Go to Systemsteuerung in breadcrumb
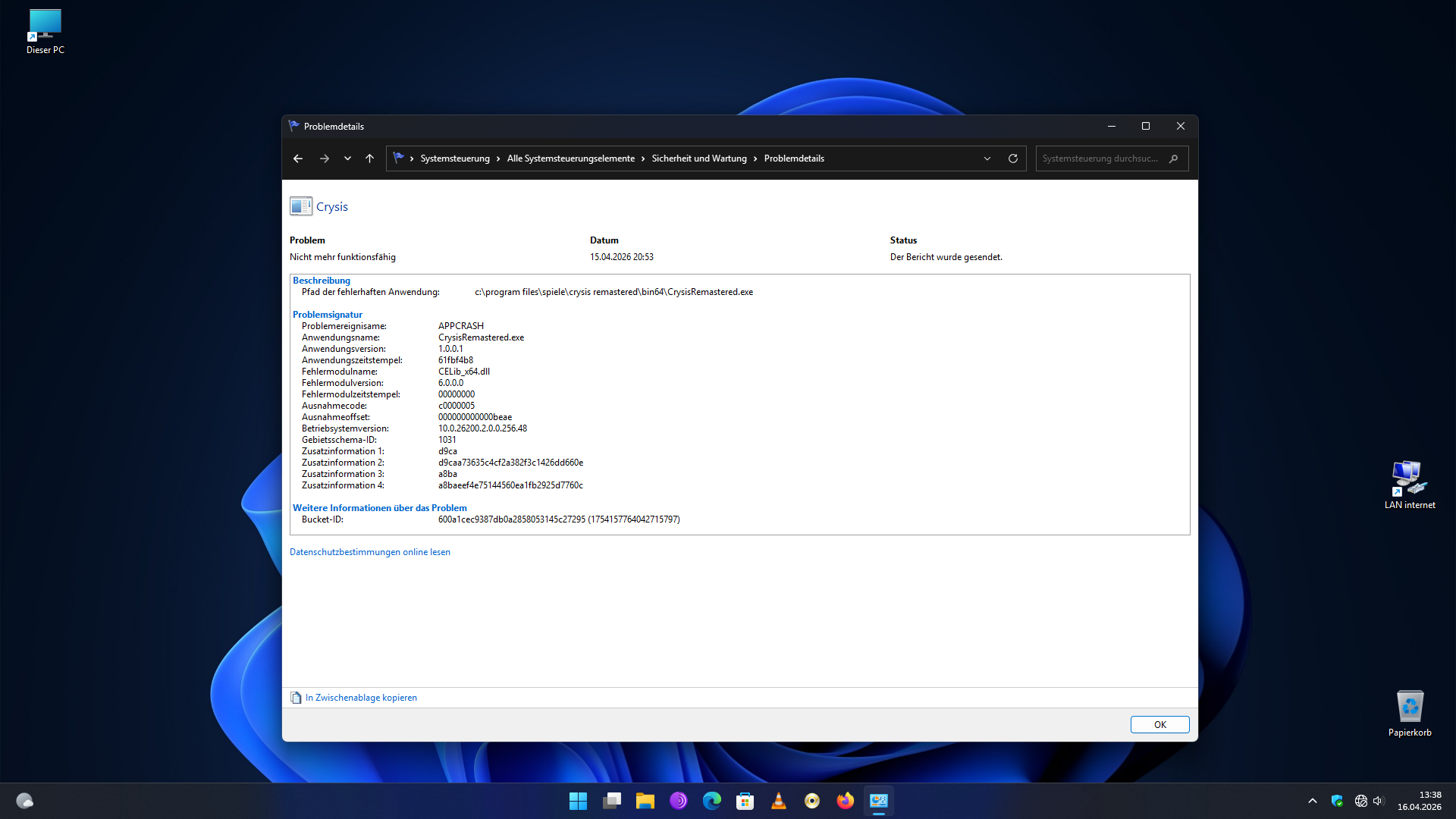1456x819 pixels. pos(455,158)
